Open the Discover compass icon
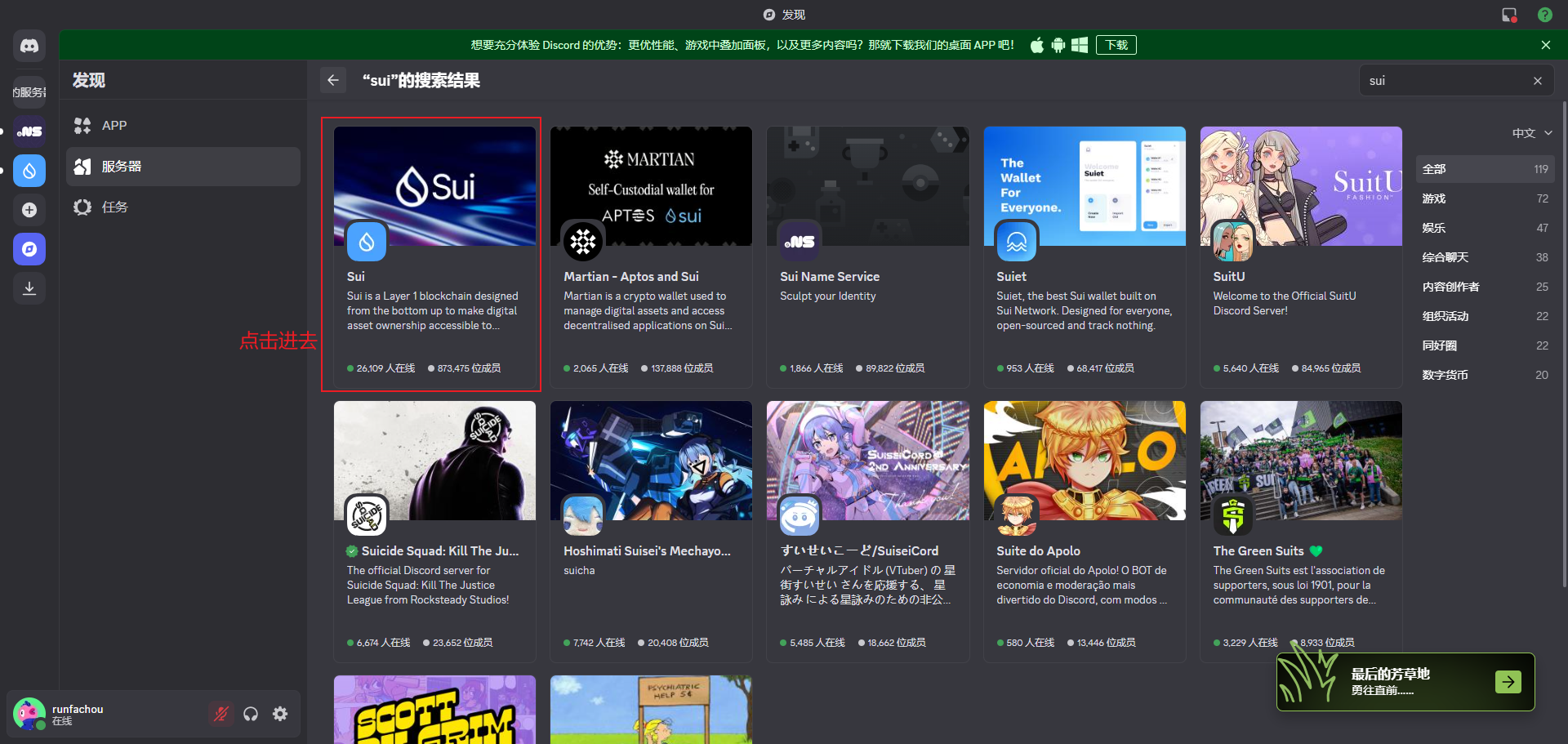The image size is (1568, 744). point(29,249)
